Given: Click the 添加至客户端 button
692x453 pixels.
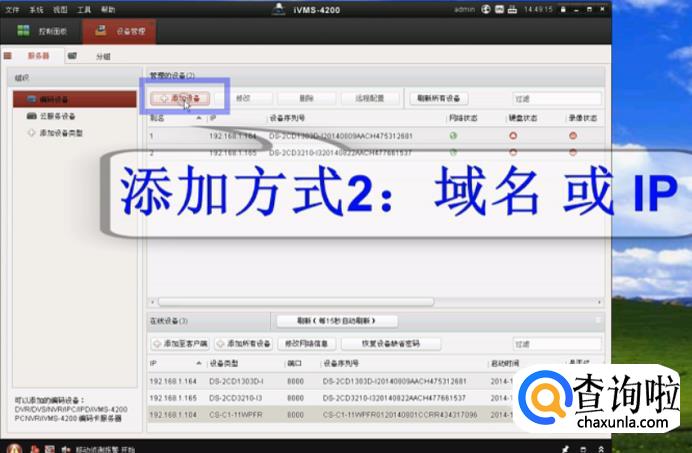Looking at the screenshot, I should (x=180, y=344).
